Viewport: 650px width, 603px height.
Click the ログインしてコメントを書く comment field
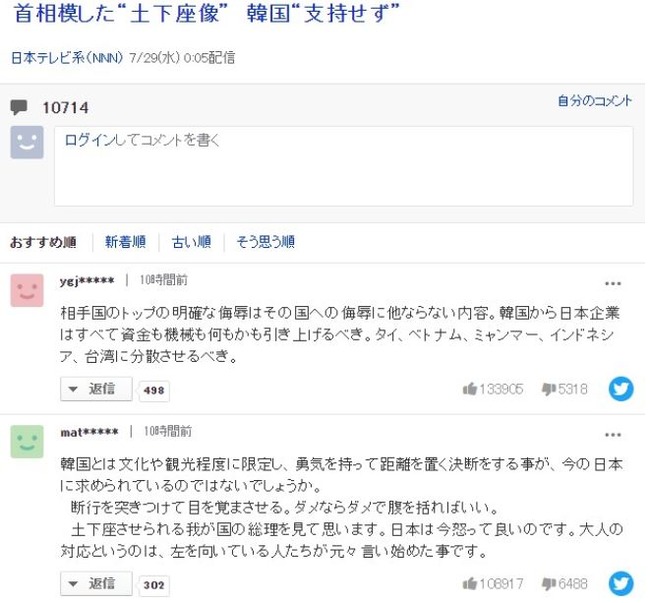(343, 166)
